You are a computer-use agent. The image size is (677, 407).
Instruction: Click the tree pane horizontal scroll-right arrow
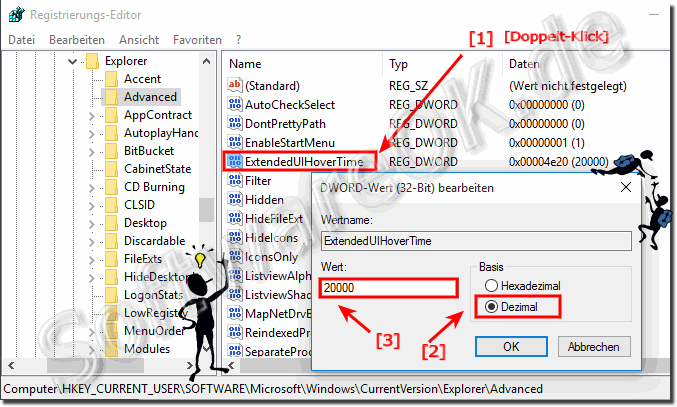tap(189, 366)
